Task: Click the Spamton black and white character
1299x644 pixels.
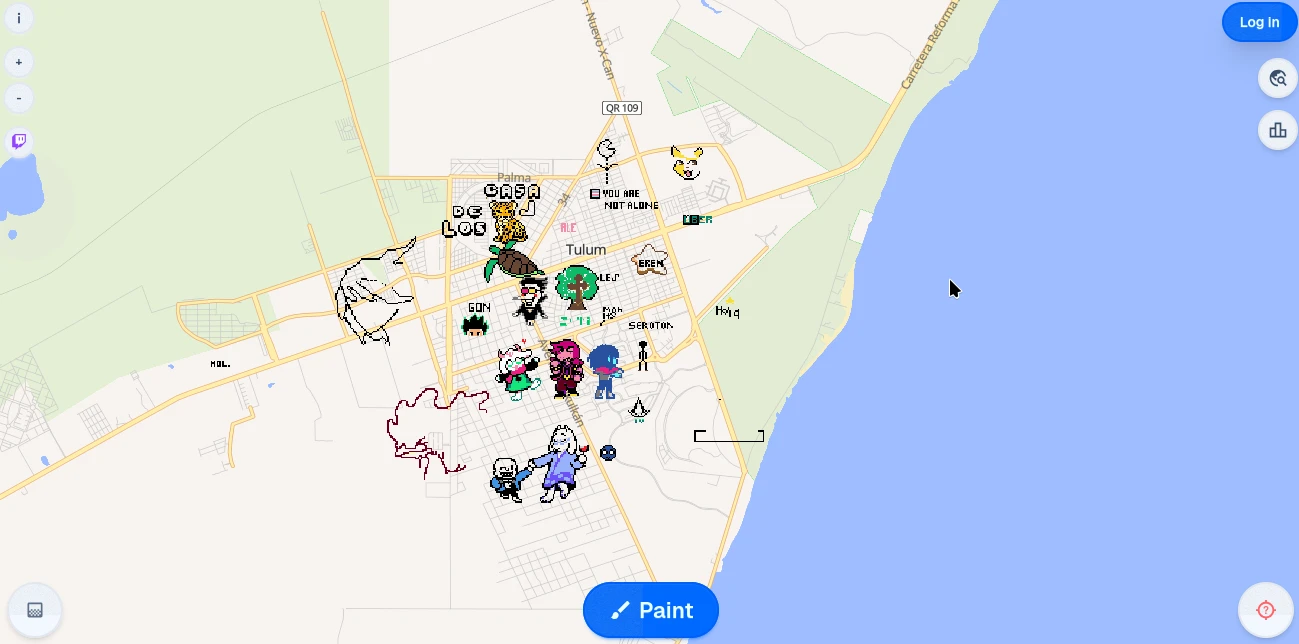Action: tap(531, 301)
